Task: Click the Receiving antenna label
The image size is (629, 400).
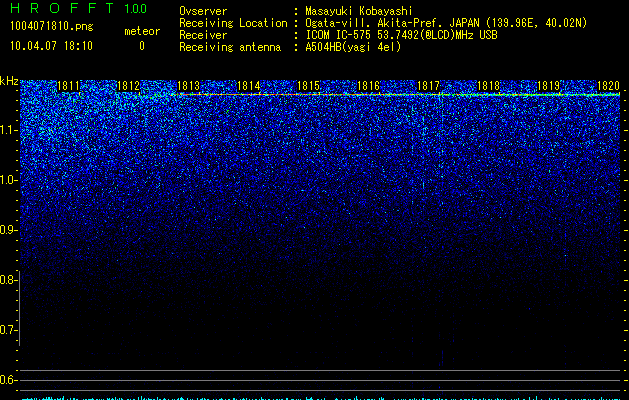Action: (x=230, y=47)
